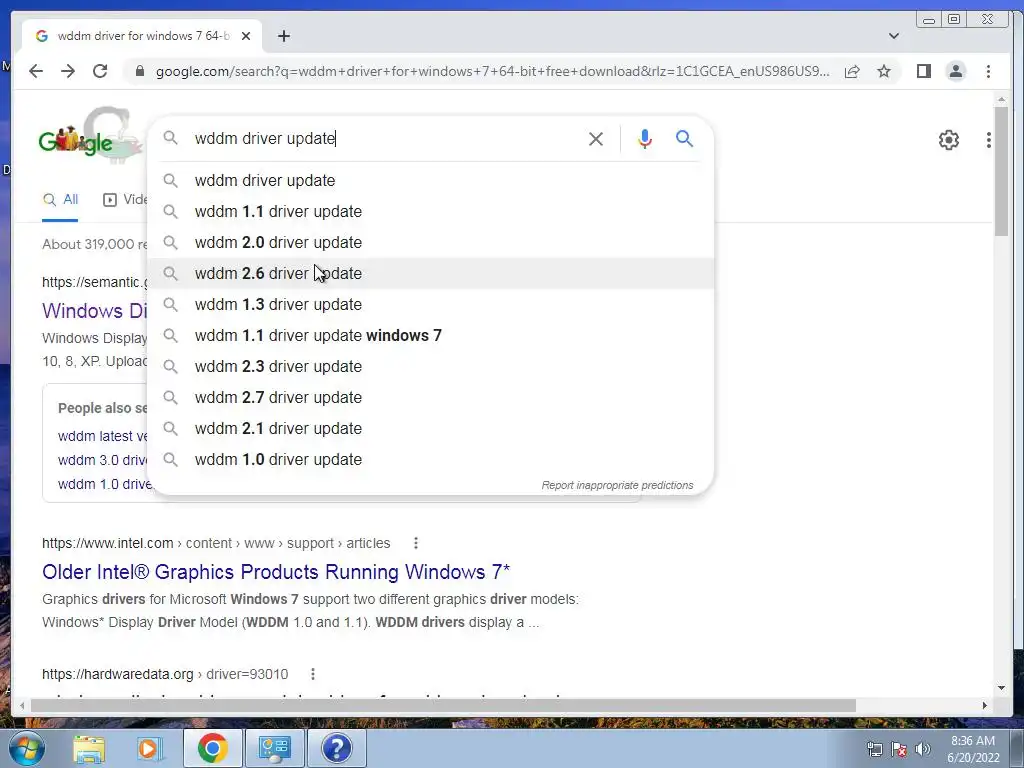1024x768 pixels.
Task: Select suggestion 'wddm 1.1 driver update'
Action: pyautogui.click(x=431, y=212)
